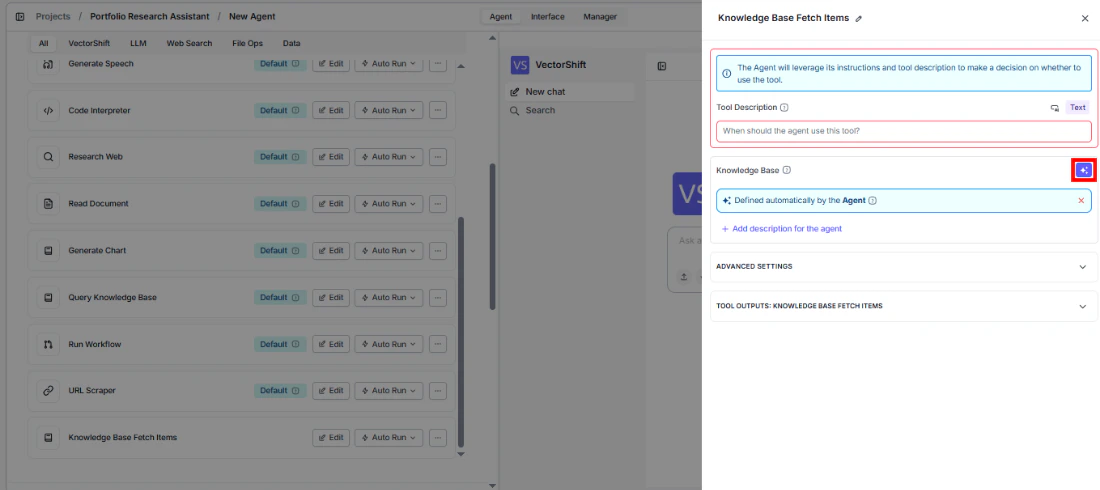Switch to the Manager tab
This screenshot has height=490, width=1100.
point(600,17)
